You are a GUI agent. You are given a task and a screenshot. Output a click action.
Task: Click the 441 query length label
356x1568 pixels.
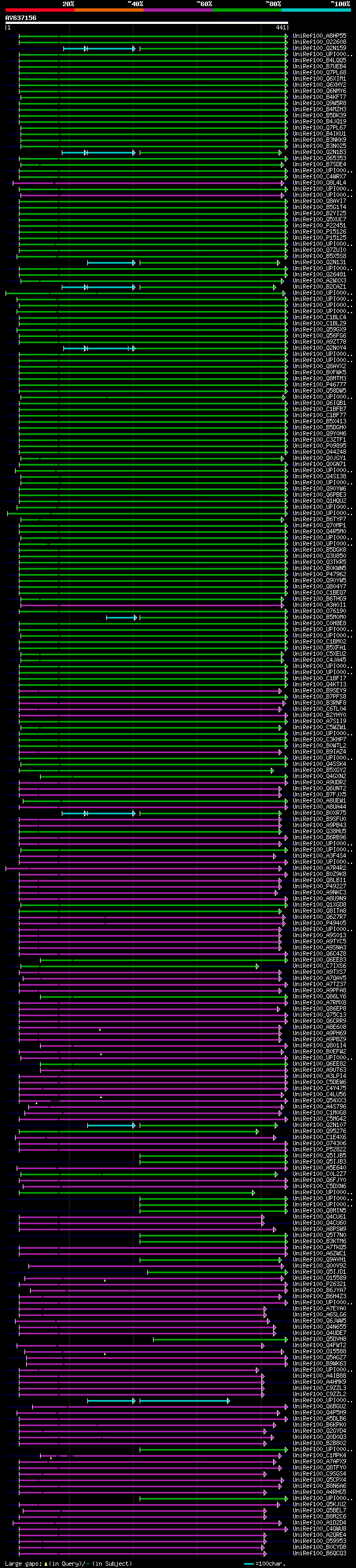(x=280, y=27)
